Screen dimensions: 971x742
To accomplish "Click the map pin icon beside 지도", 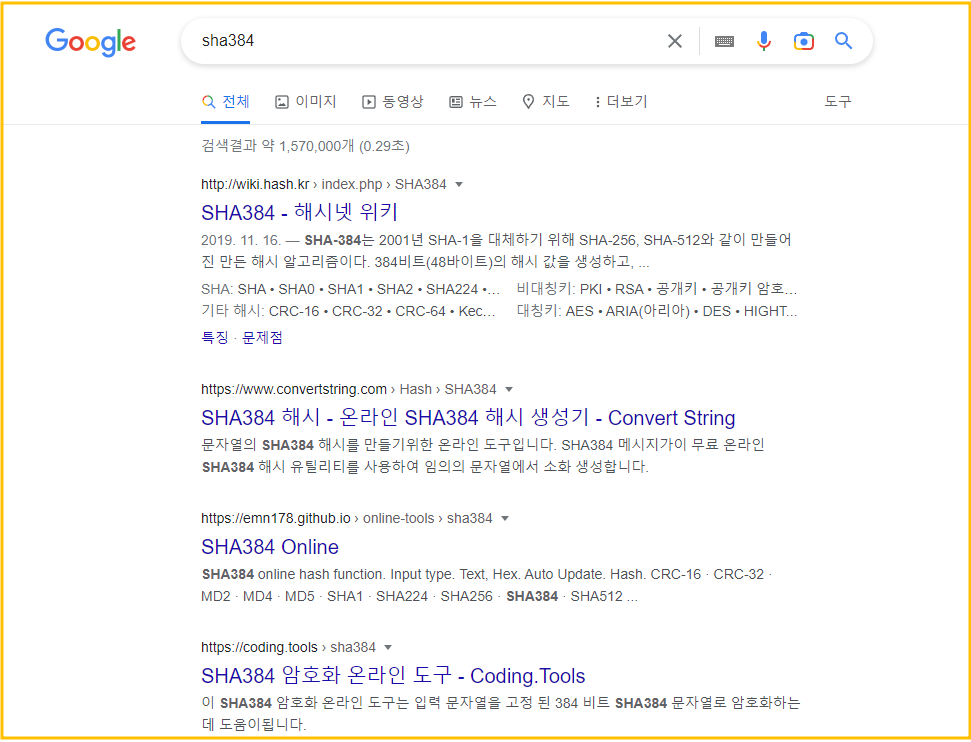I will [x=528, y=101].
